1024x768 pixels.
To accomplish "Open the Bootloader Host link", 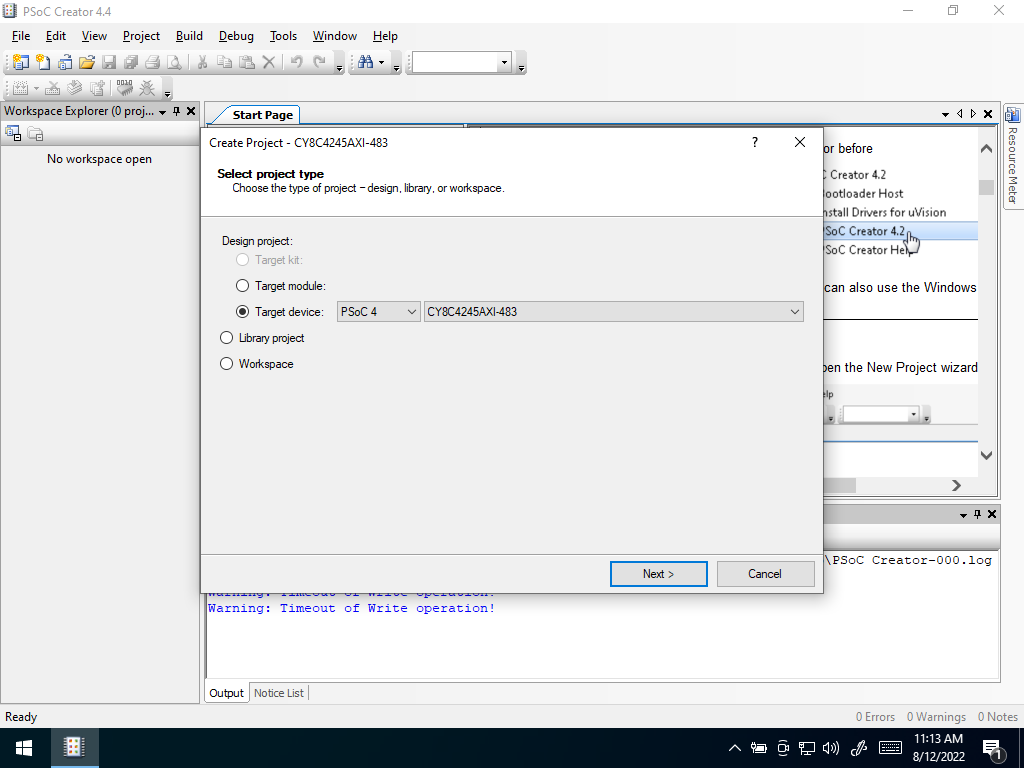I will click(863, 193).
